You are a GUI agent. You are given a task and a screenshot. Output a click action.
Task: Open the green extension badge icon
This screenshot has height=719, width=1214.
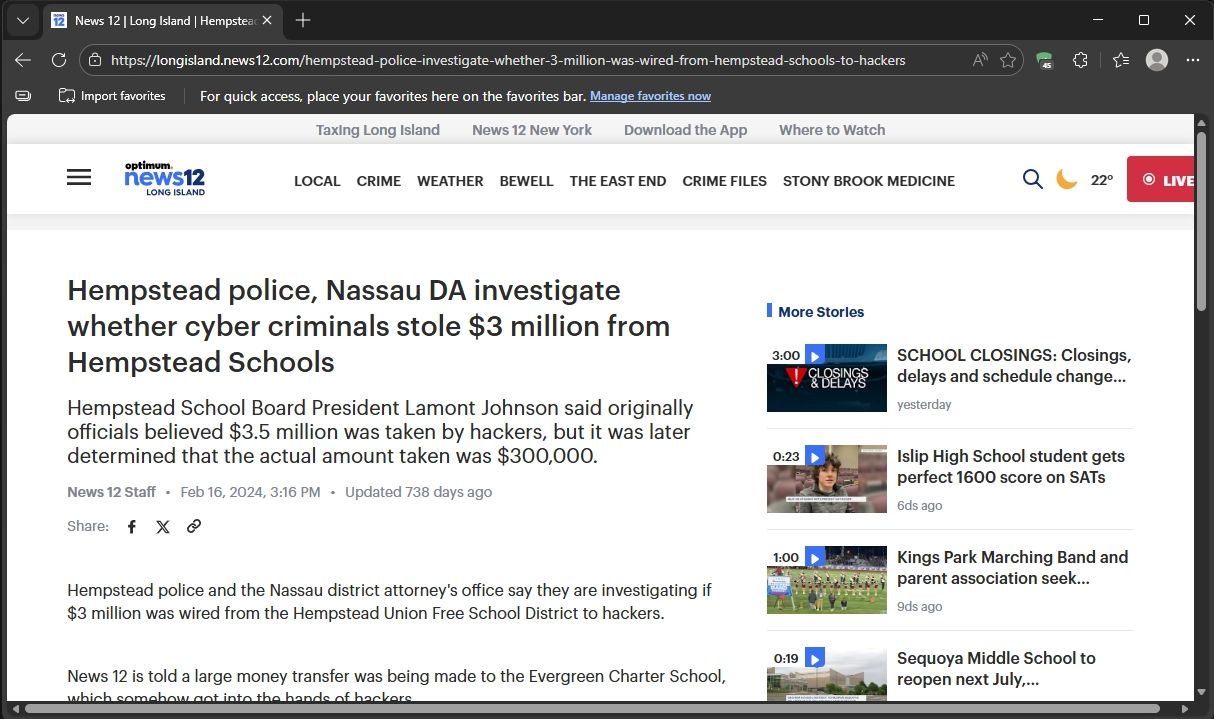[1045, 60]
